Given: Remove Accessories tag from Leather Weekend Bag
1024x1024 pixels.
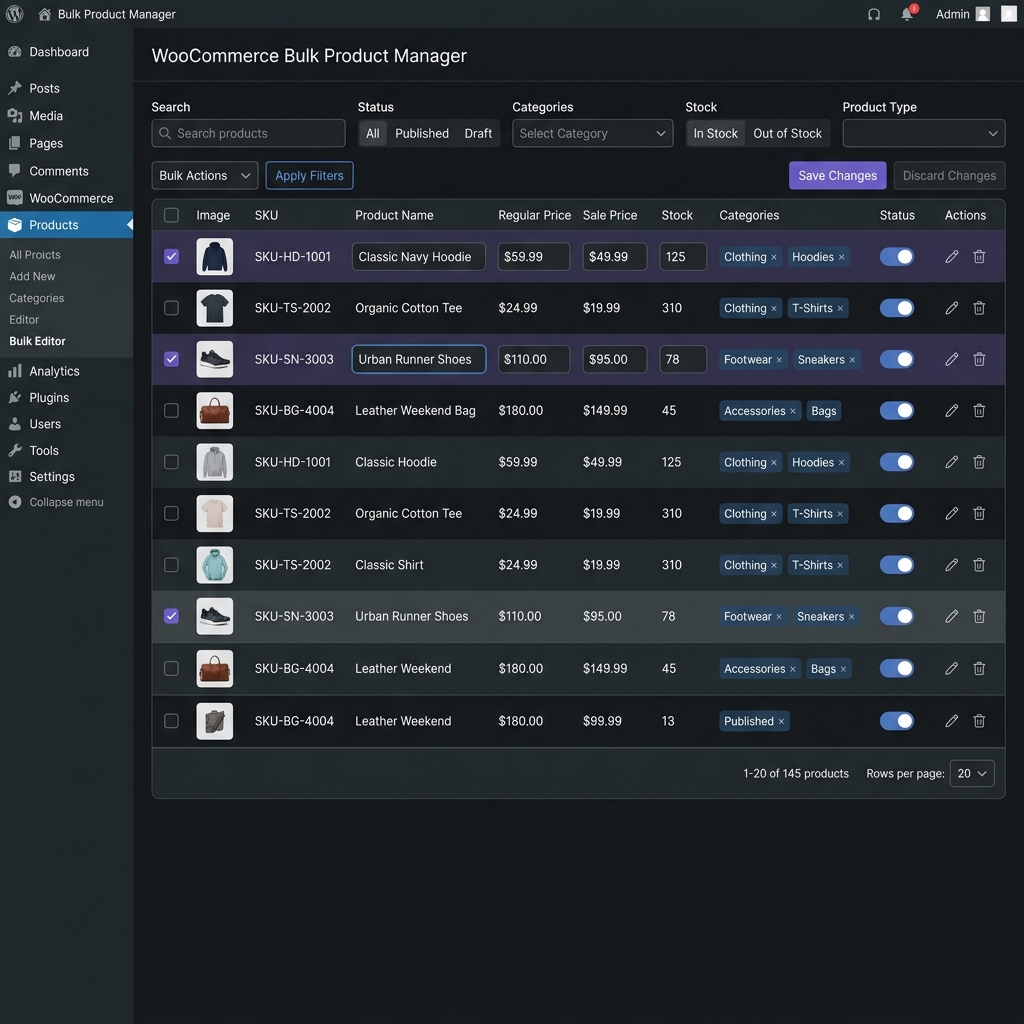Looking at the screenshot, I should pos(793,411).
